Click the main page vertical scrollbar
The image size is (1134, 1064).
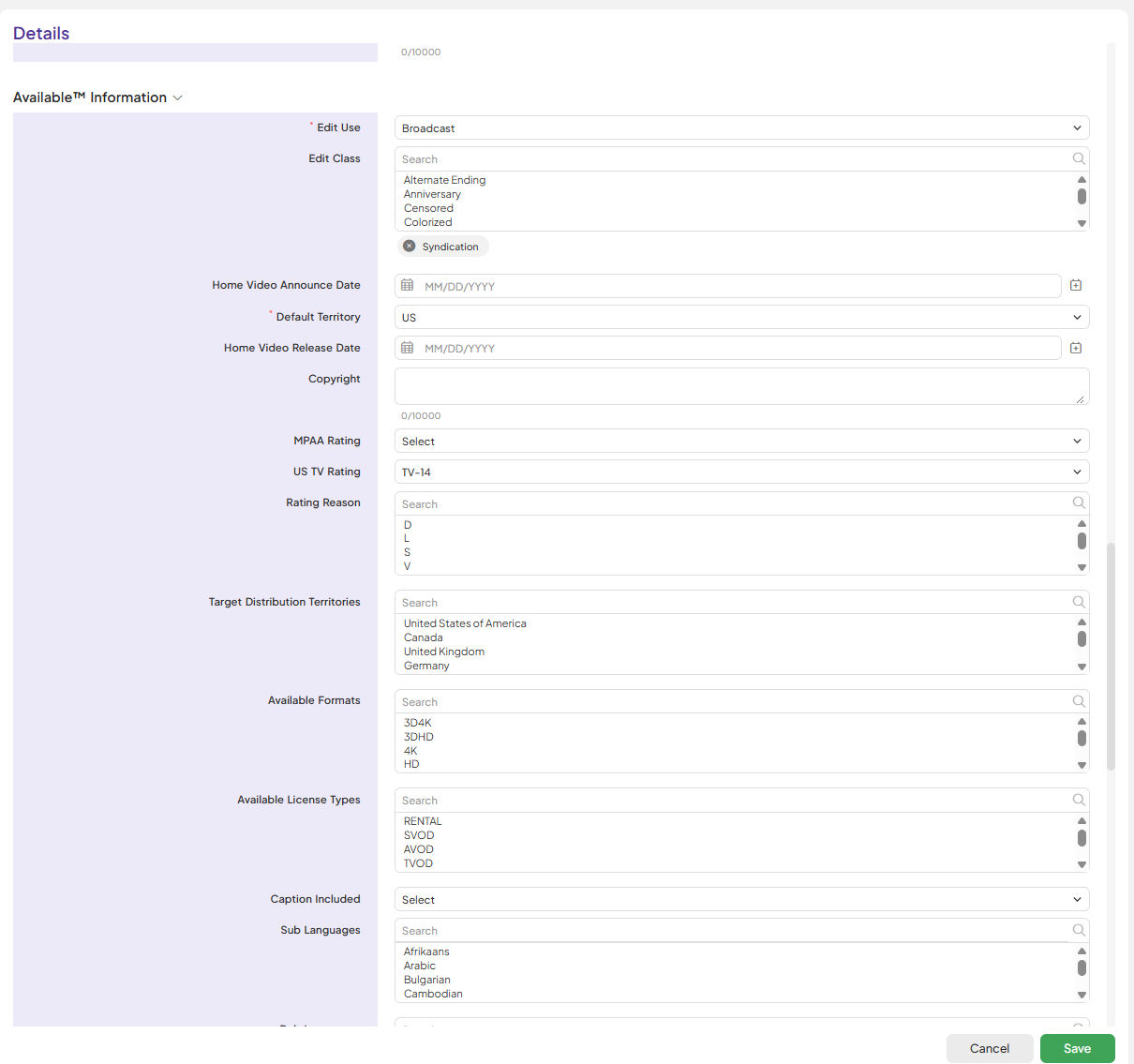tap(1112, 656)
